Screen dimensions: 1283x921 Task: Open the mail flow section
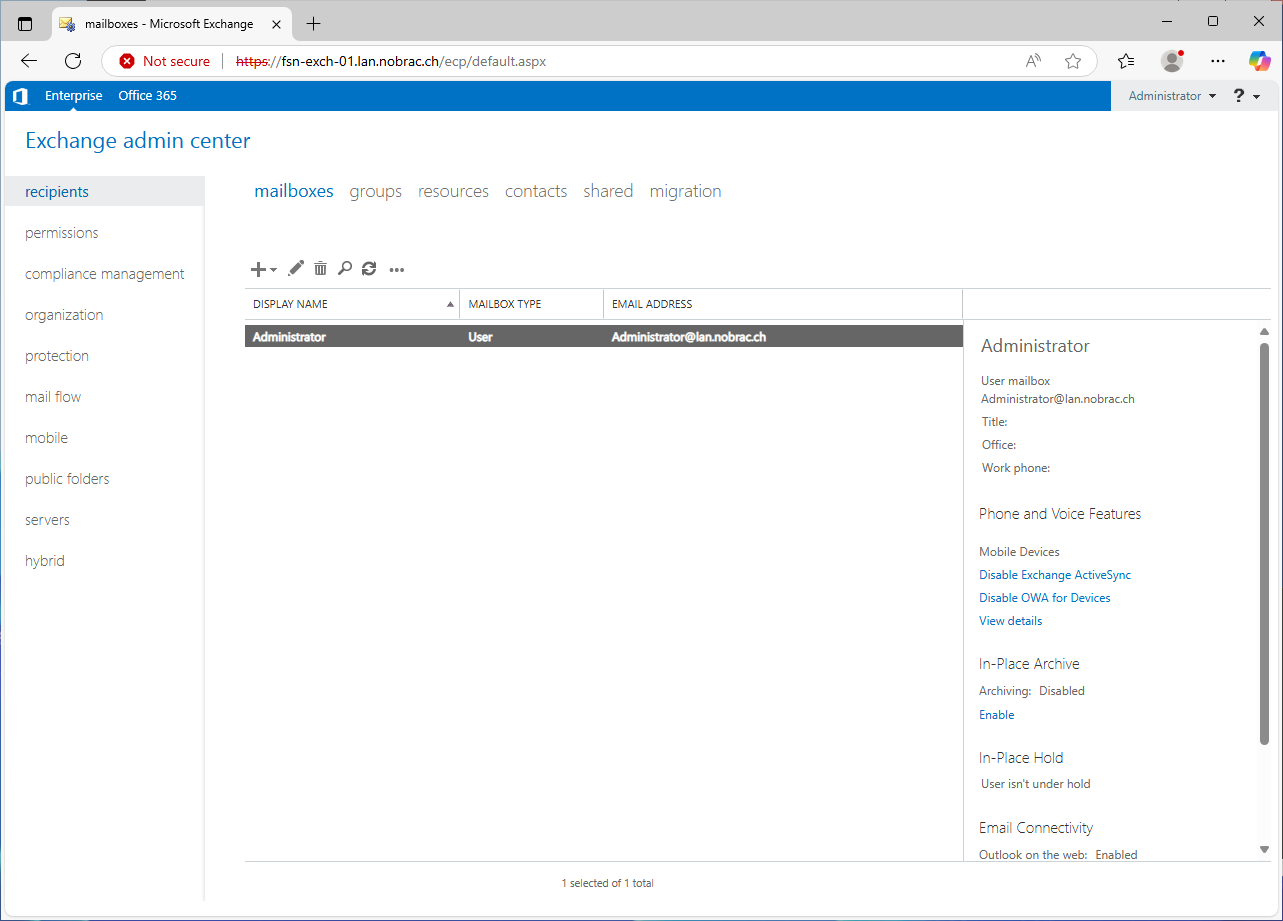pyautogui.click(x=53, y=397)
